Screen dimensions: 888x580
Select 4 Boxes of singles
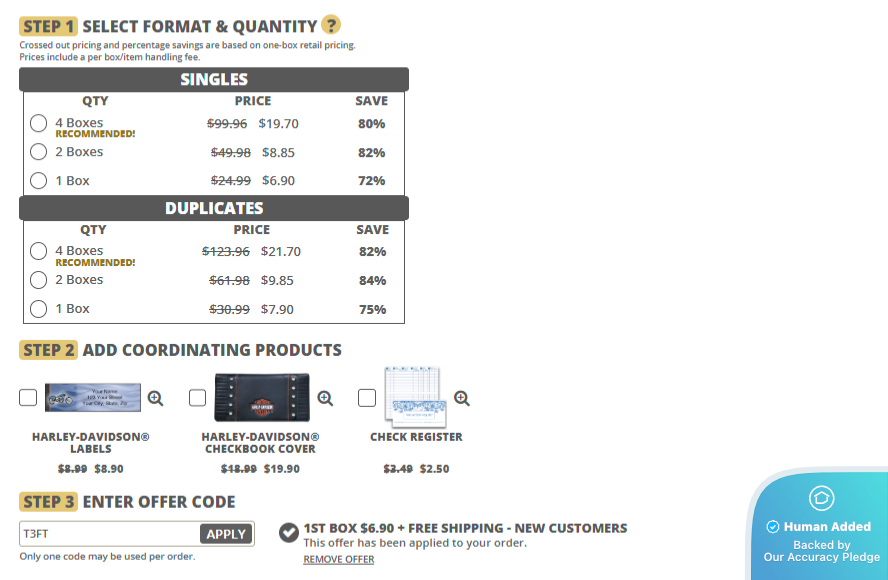(x=38, y=123)
